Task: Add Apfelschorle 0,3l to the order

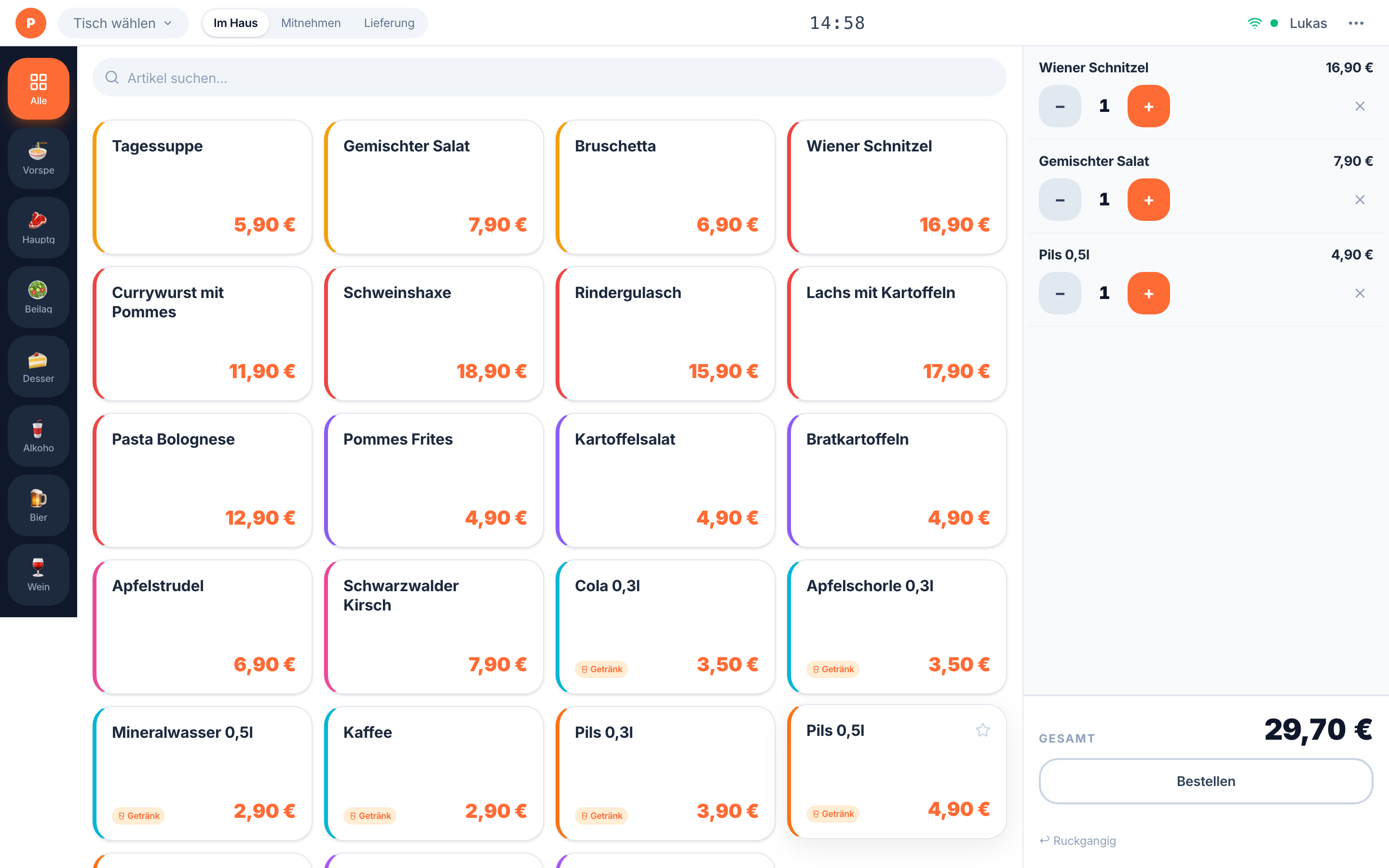Action: click(897, 627)
